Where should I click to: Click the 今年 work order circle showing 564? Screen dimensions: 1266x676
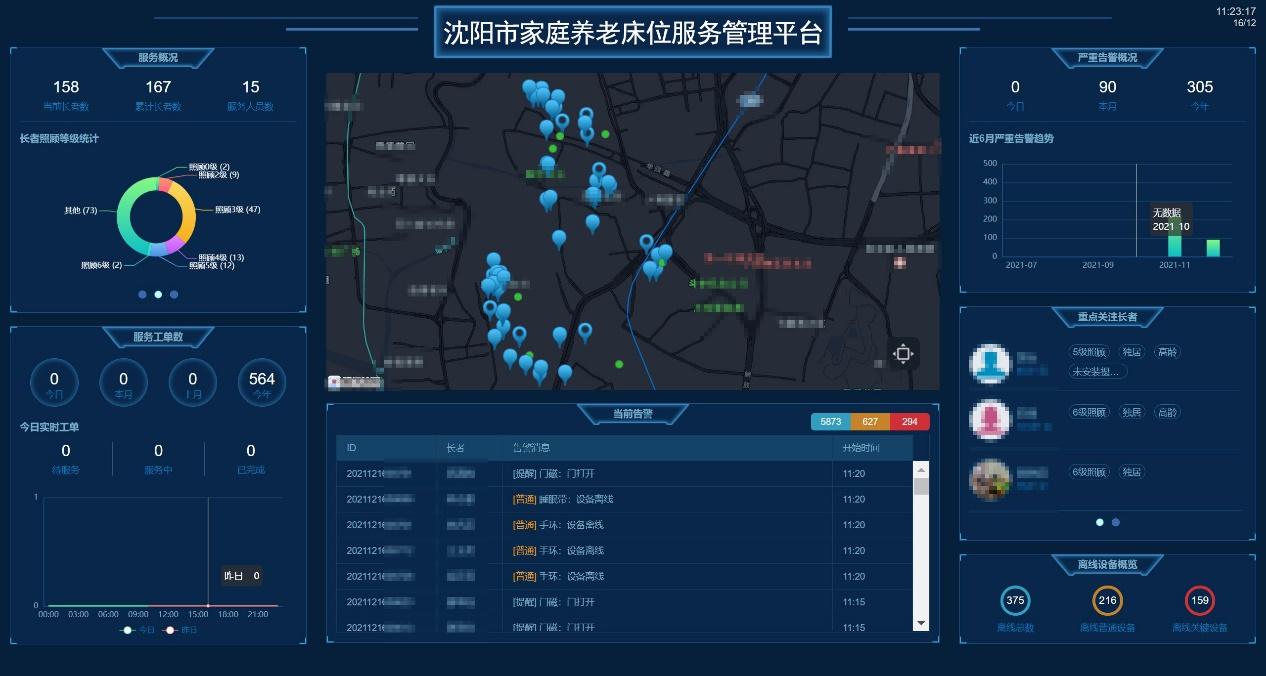point(261,382)
